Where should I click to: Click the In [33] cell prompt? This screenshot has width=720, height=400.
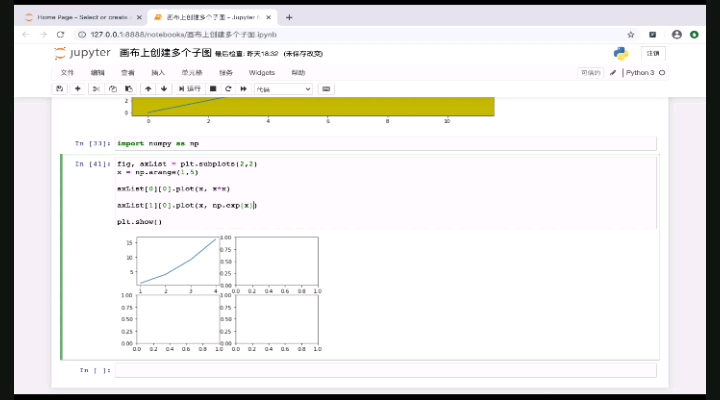click(x=93, y=143)
